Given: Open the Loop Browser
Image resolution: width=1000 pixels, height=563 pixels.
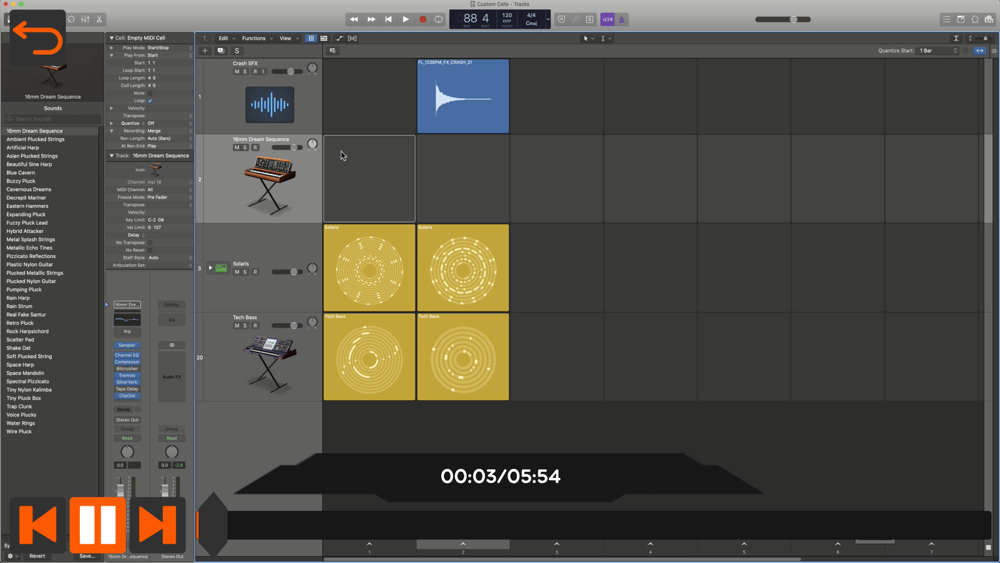Looking at the screenshot, I should pyautogui.click(x=974, y=19).
